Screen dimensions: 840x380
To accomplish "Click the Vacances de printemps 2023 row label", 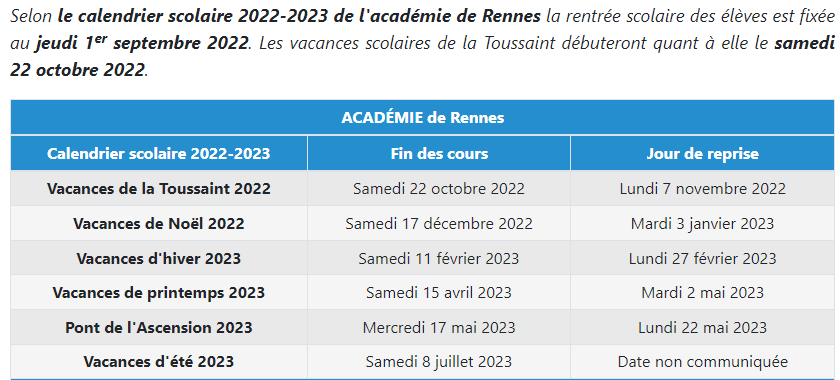I will (159, 293).
